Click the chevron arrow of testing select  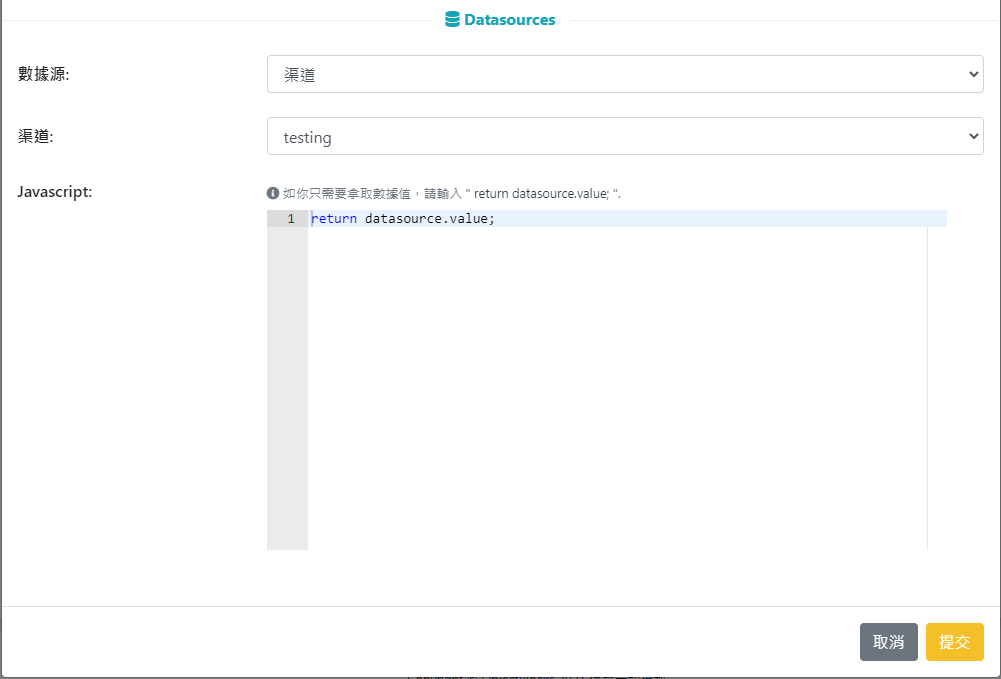click(974, 136)
